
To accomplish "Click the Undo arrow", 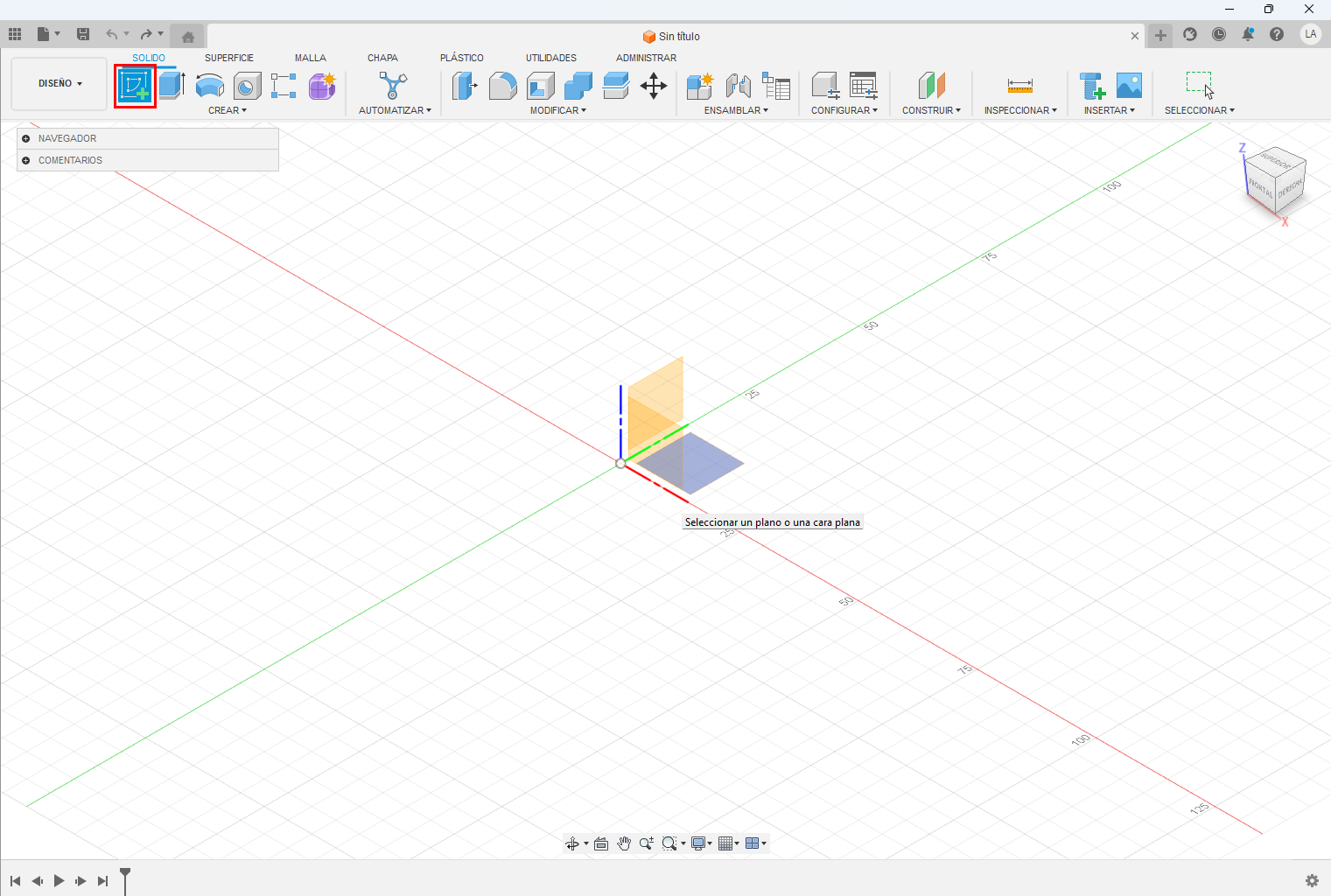I will (x=112, y=34).
